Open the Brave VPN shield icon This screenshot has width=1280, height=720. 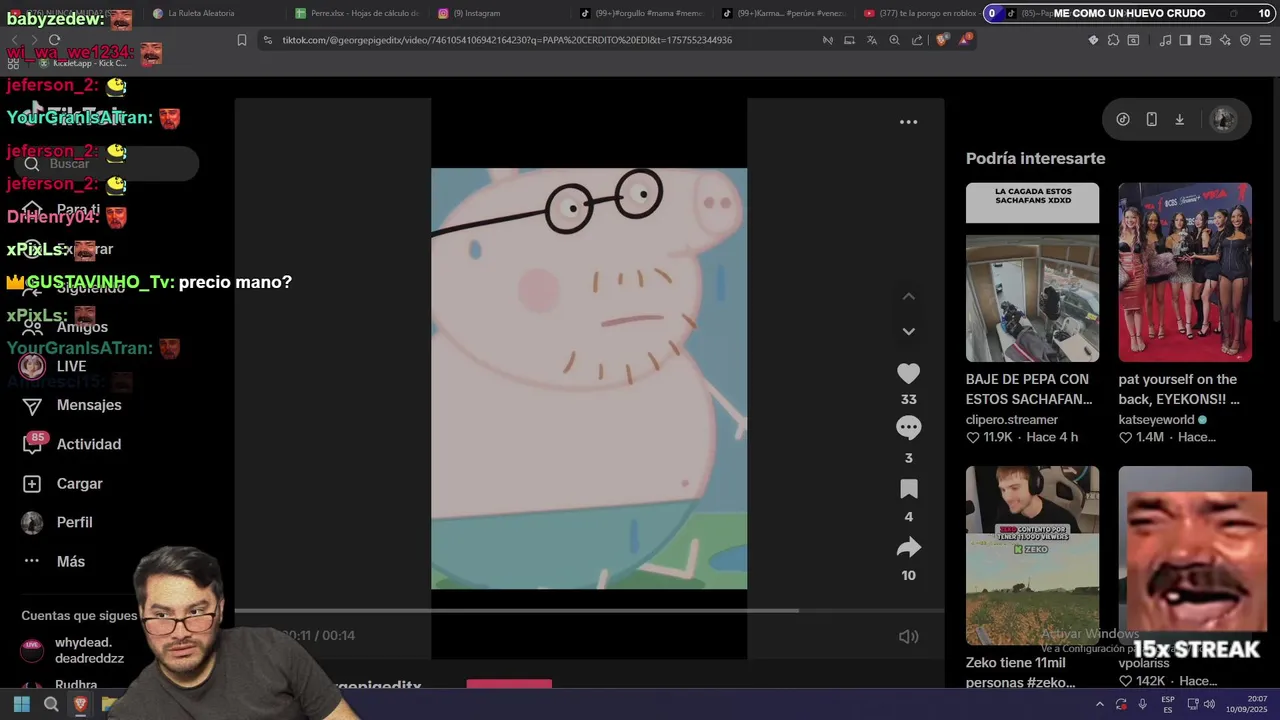(x=1245, y=40)
